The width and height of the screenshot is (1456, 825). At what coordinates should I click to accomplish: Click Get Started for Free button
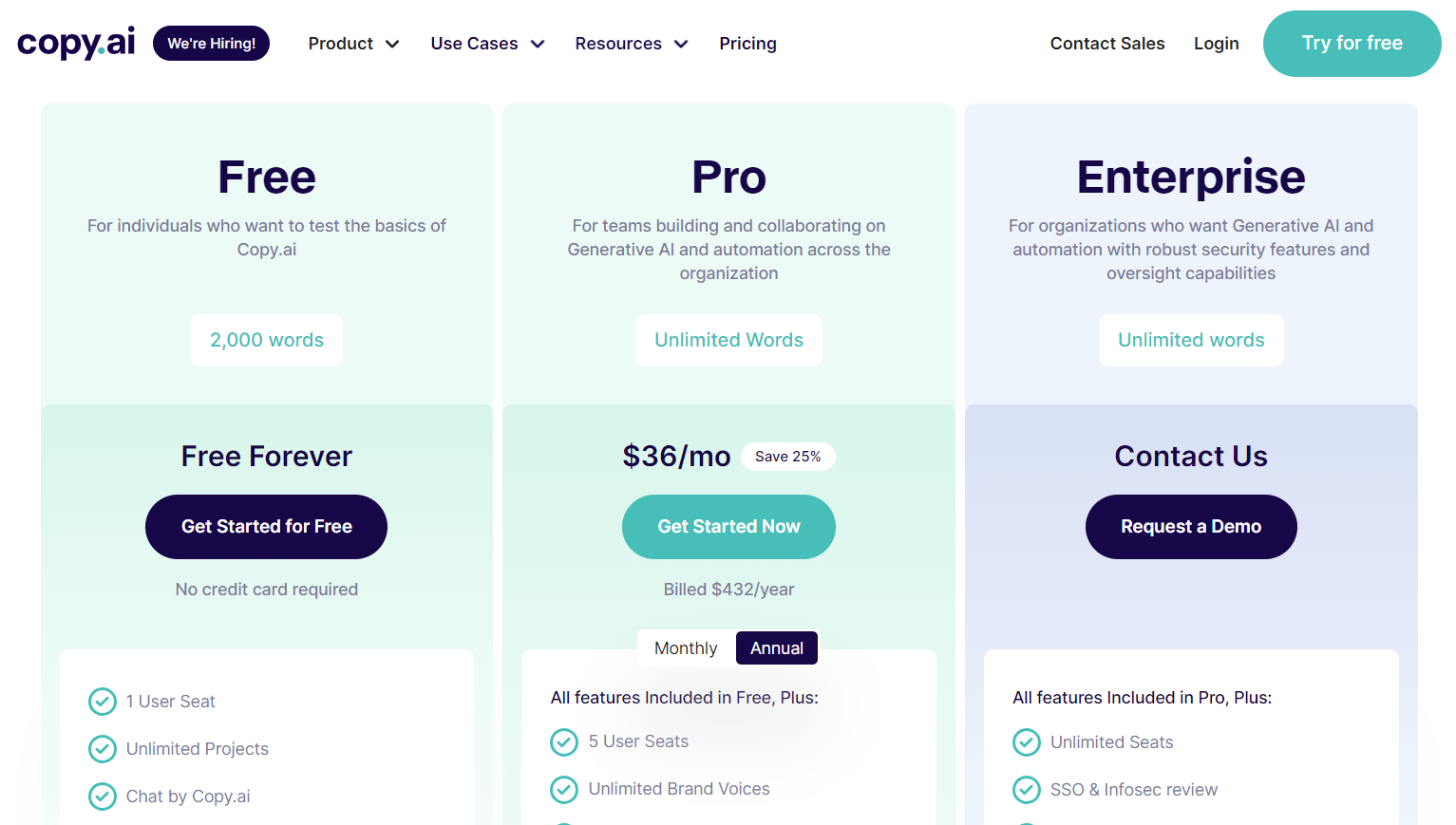point(266,527)
